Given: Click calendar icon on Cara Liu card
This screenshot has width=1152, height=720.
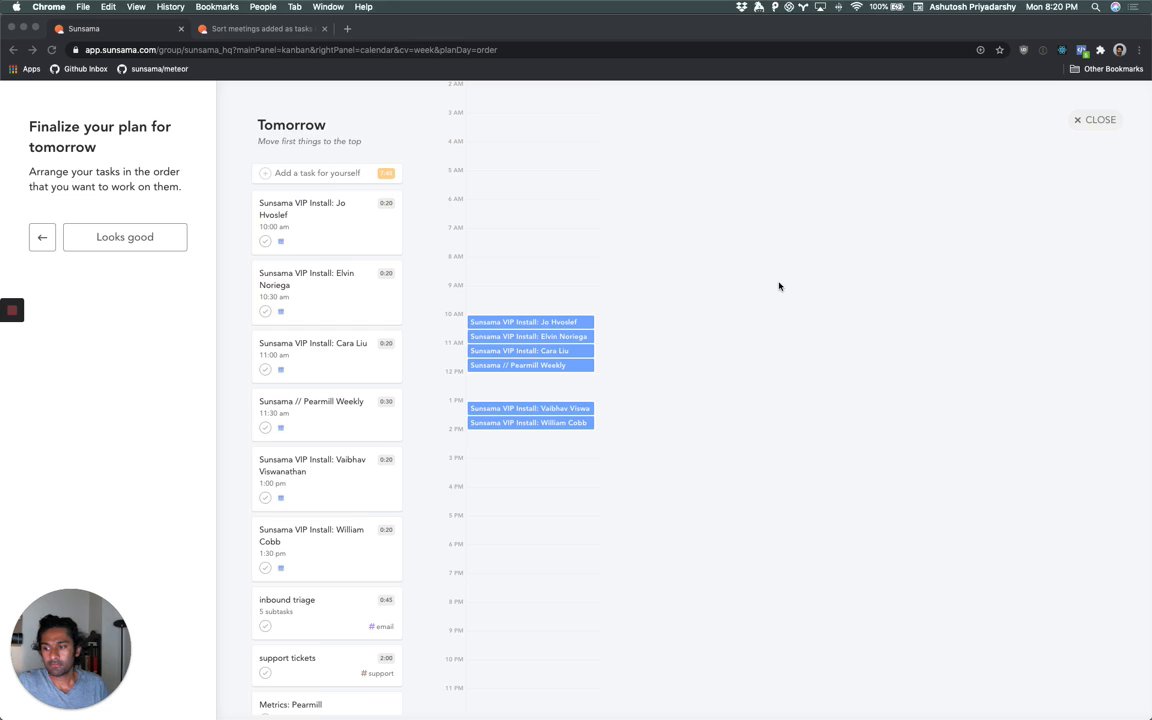Looking at the screenshot, I should (x=281, y=370).
